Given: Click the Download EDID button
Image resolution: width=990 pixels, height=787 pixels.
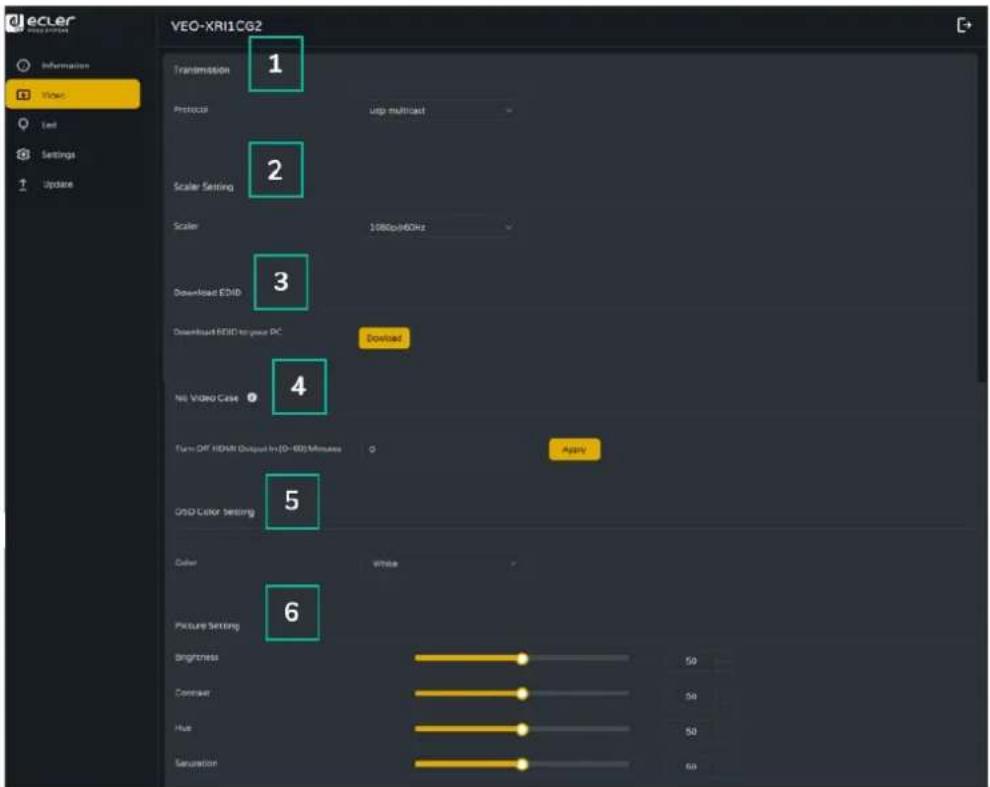Looking at the screenshot, I should (x=384, y=338).
